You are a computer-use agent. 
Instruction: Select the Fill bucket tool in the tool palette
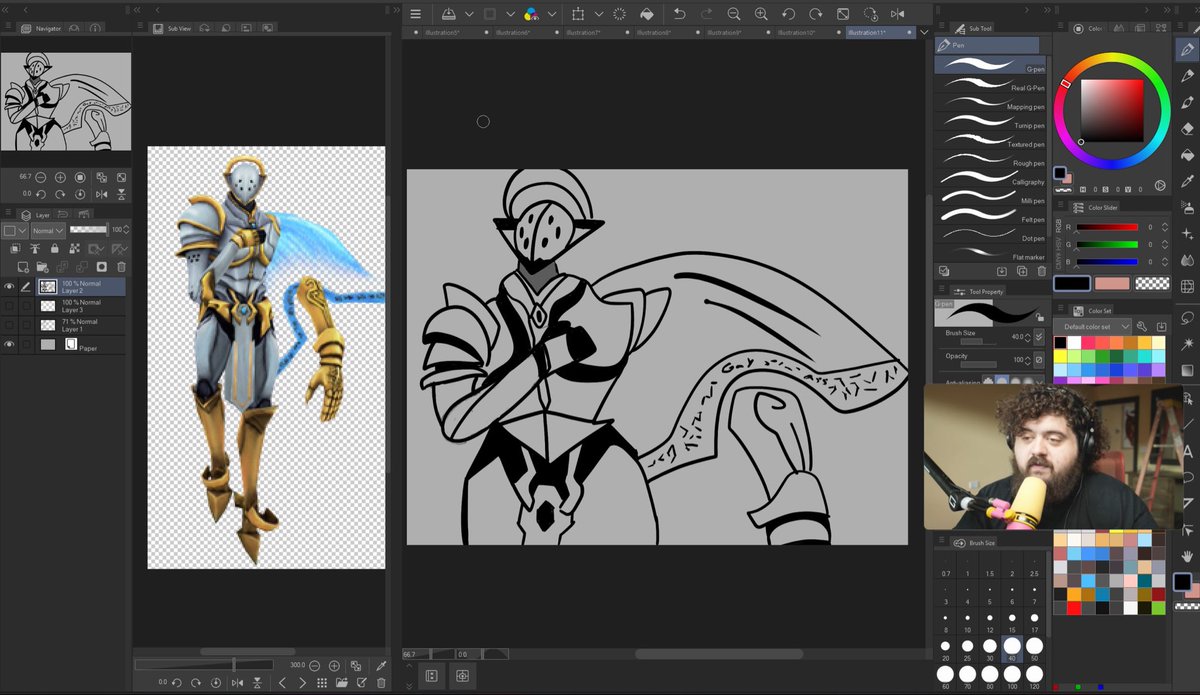coord(1187,154)
